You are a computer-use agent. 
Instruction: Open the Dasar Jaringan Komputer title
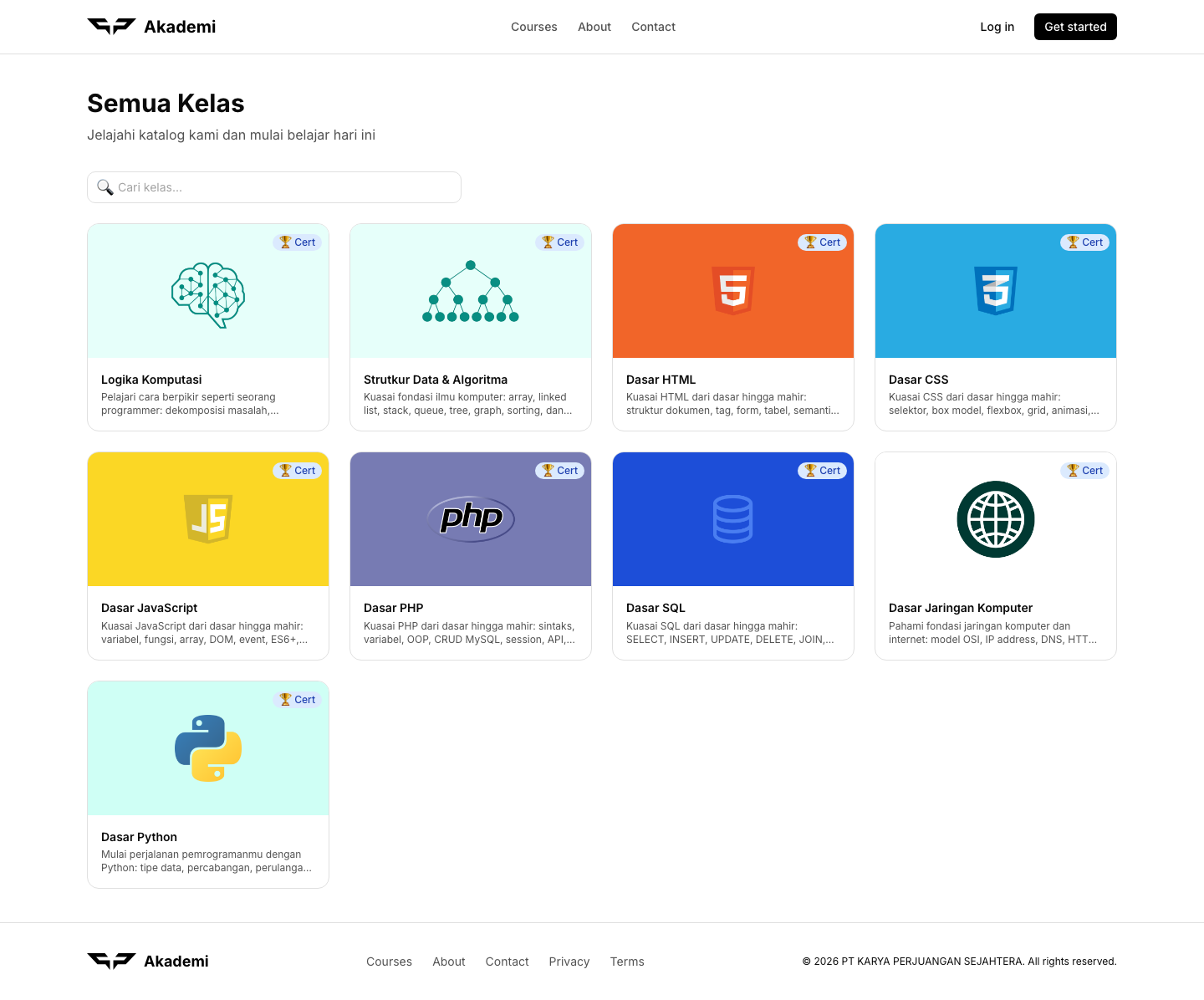click(x=961, y=608)
